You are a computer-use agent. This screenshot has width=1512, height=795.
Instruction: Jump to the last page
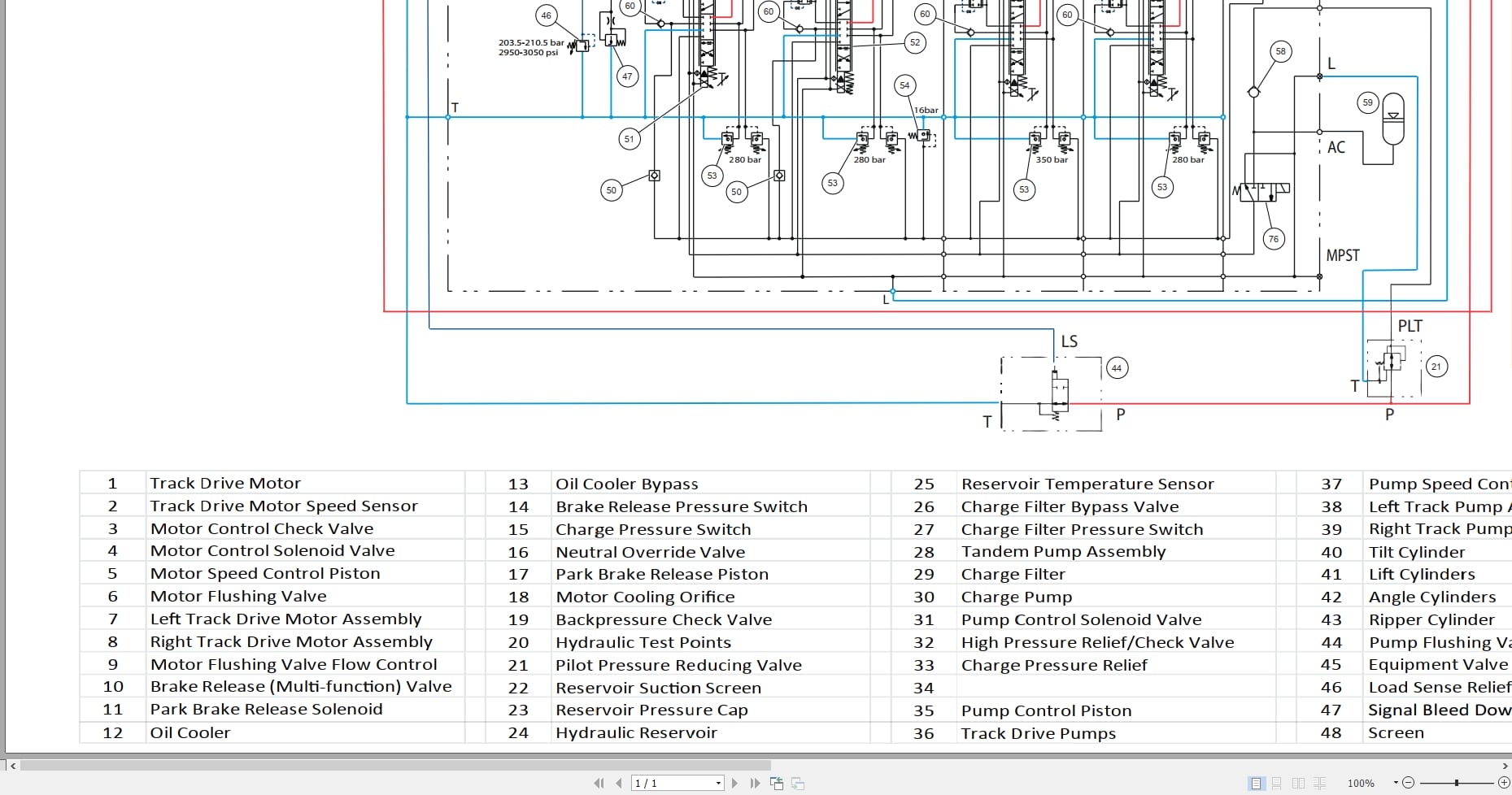(x=755, y=784)
